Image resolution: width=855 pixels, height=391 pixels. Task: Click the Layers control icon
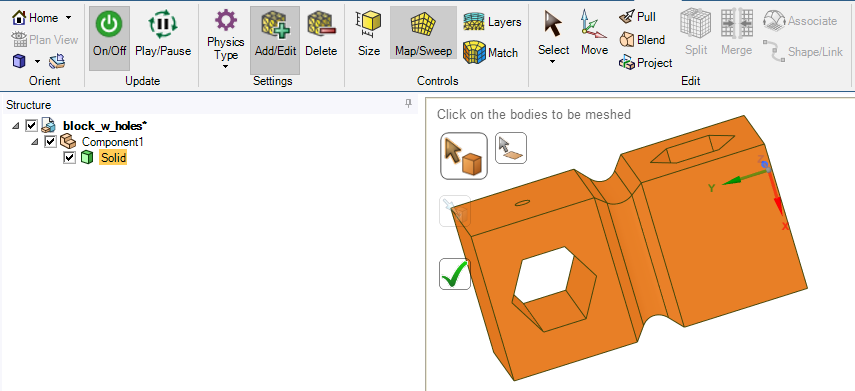point(474,22)
